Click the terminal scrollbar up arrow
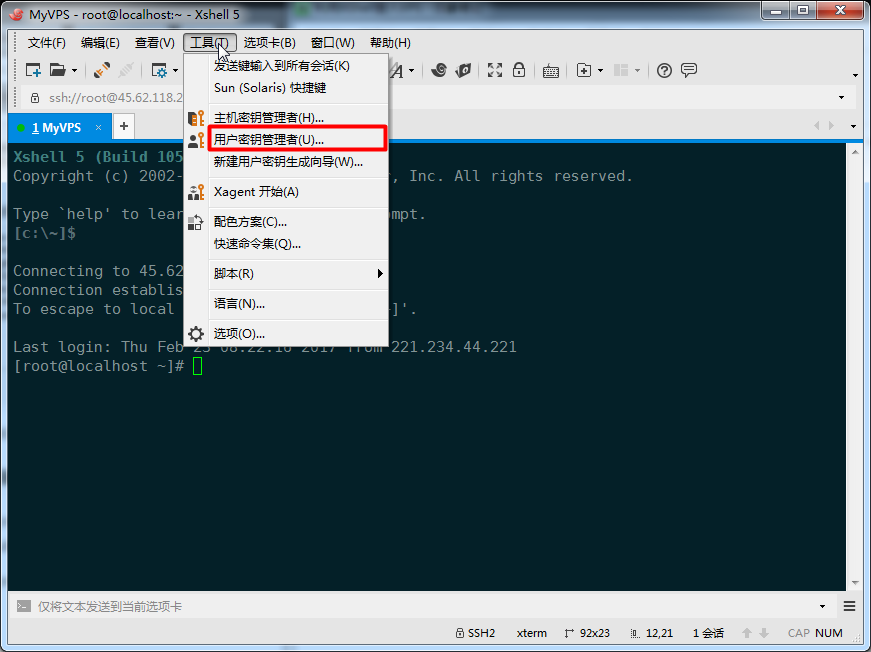Image resolution: width=871 pixels, height=652 pixels. click(x=855, y=151)
